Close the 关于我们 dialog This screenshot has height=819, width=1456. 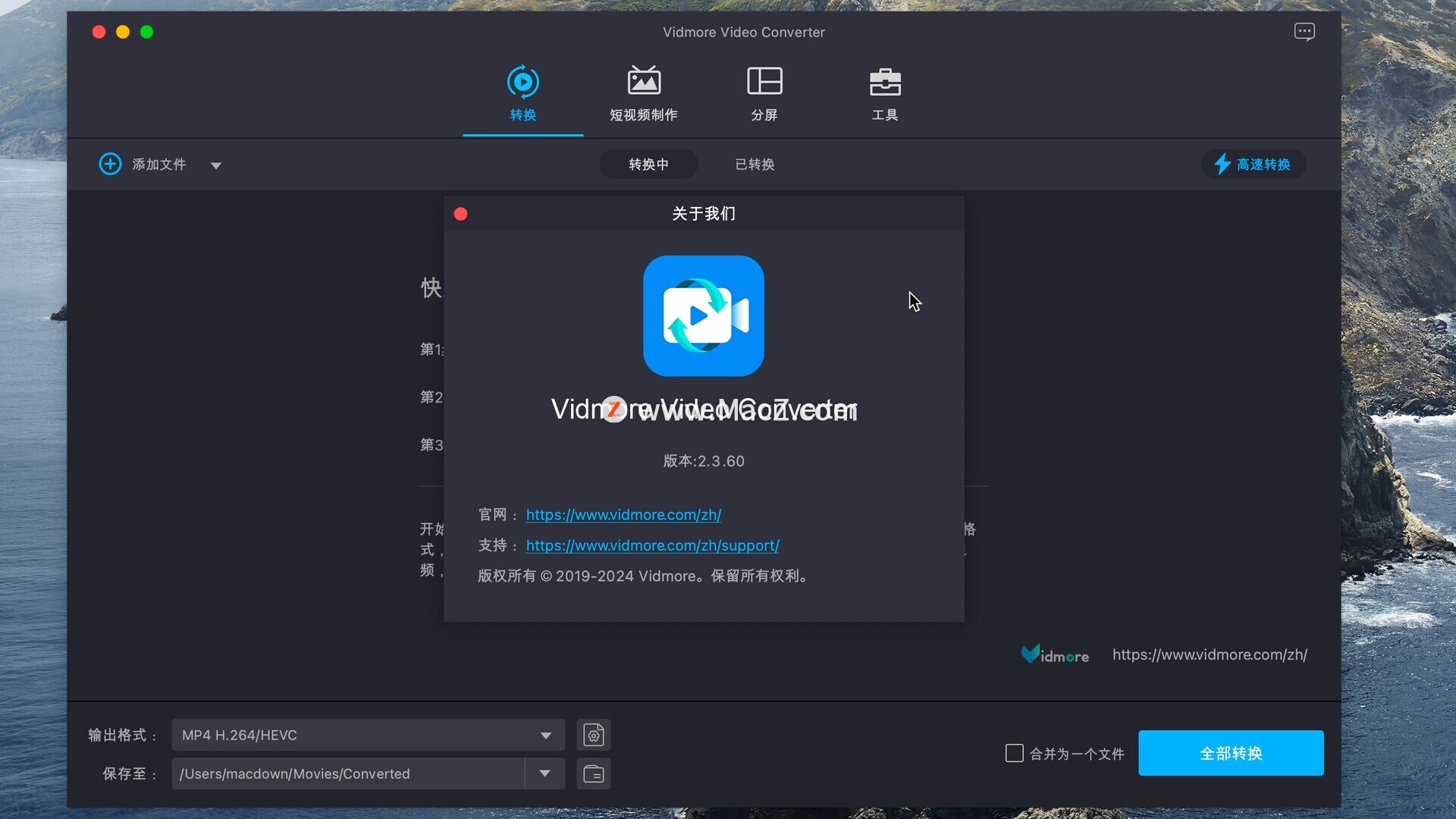tap(460, 214)
